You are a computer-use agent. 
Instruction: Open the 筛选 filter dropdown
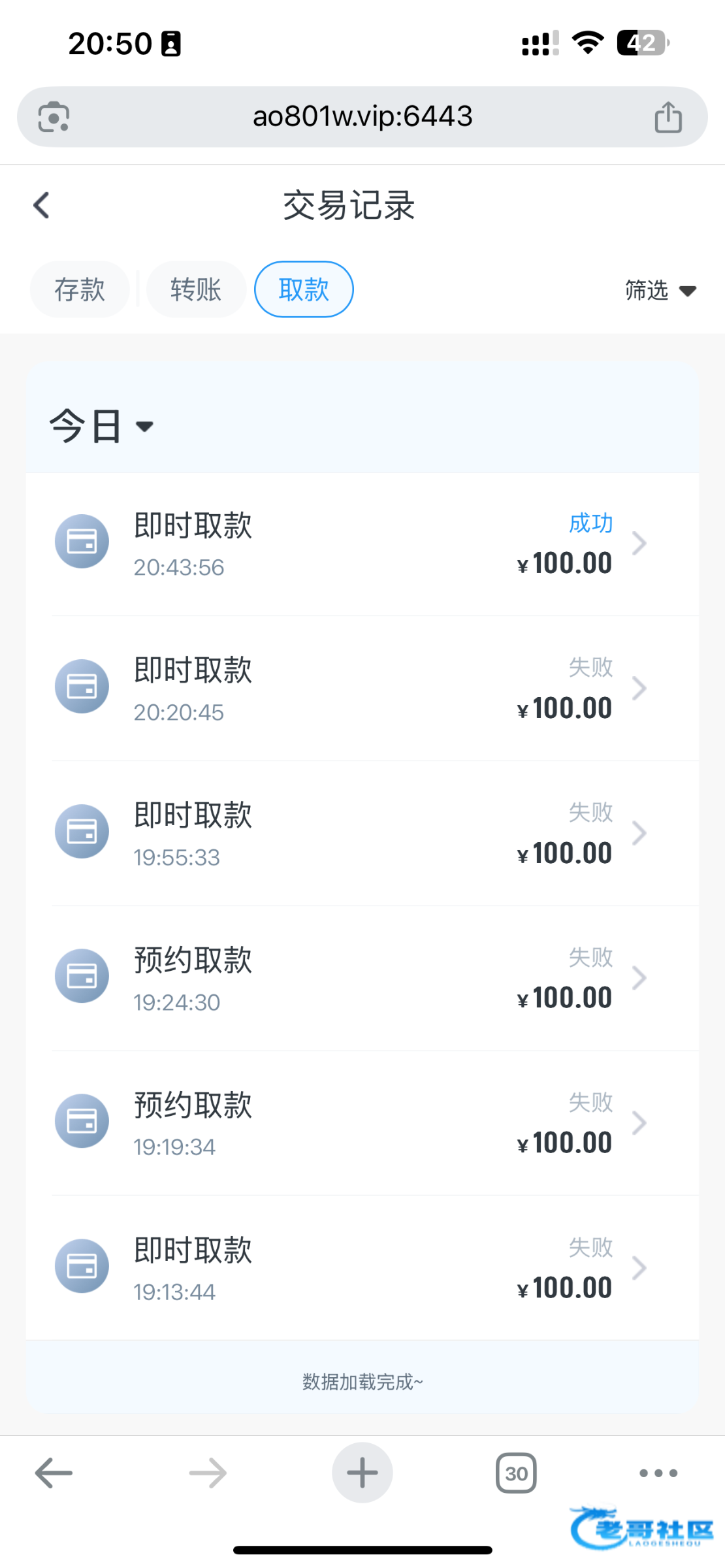click(x=660, y=290)
